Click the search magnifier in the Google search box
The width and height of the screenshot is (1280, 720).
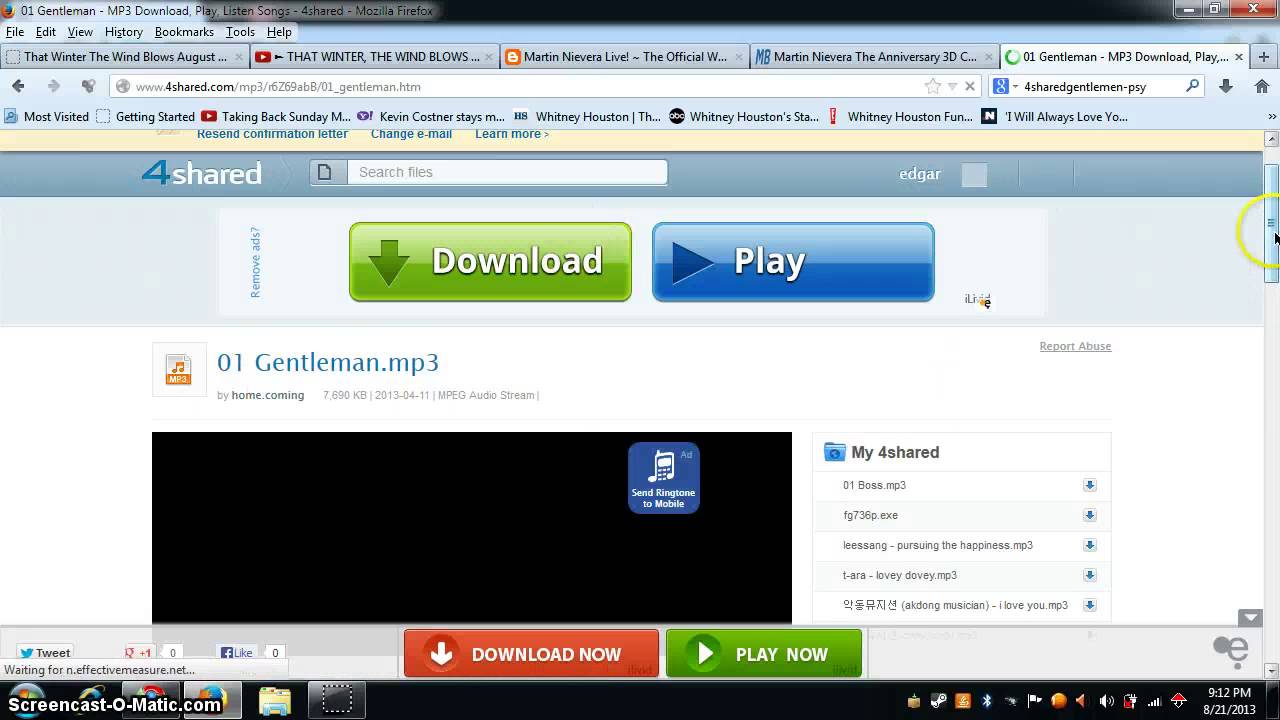pos(1192,87)
